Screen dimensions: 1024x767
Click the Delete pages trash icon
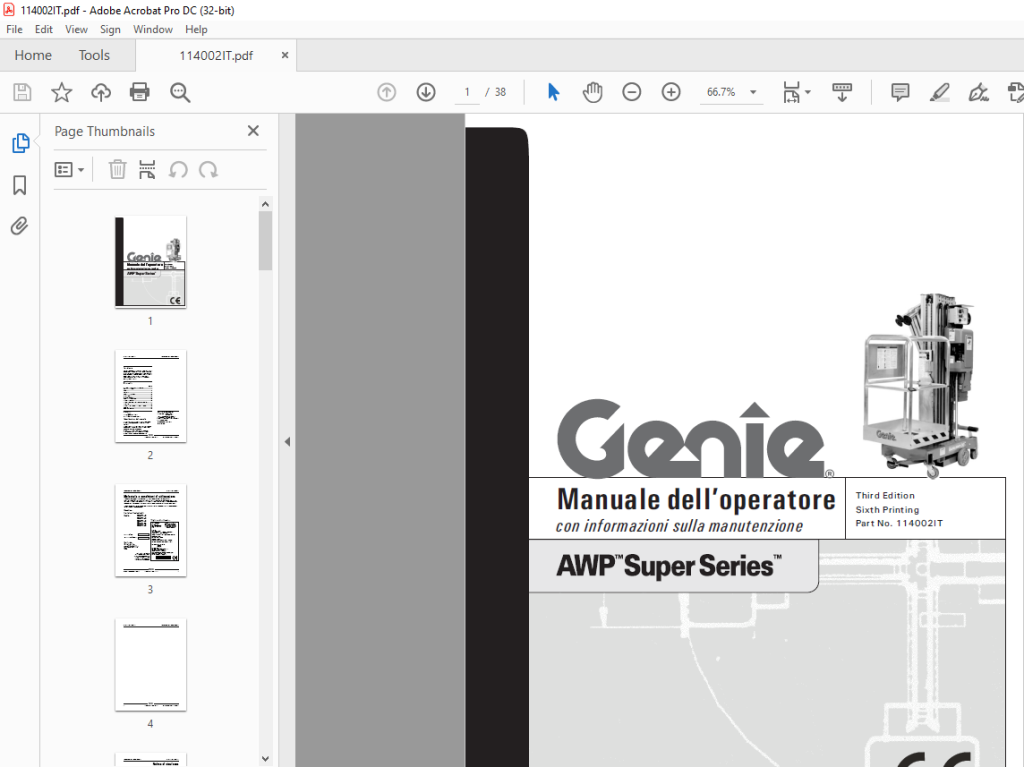117,170
